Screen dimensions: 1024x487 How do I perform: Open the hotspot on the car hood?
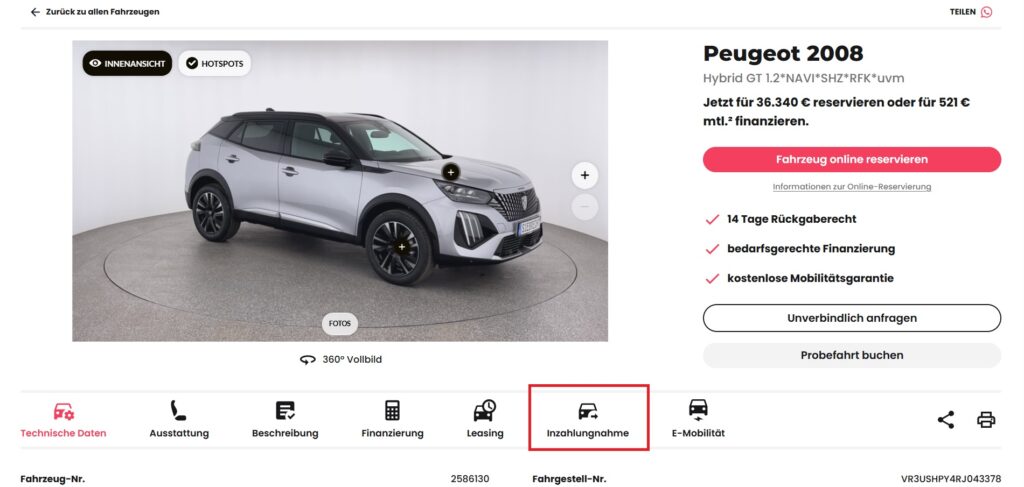coord(450,172)
